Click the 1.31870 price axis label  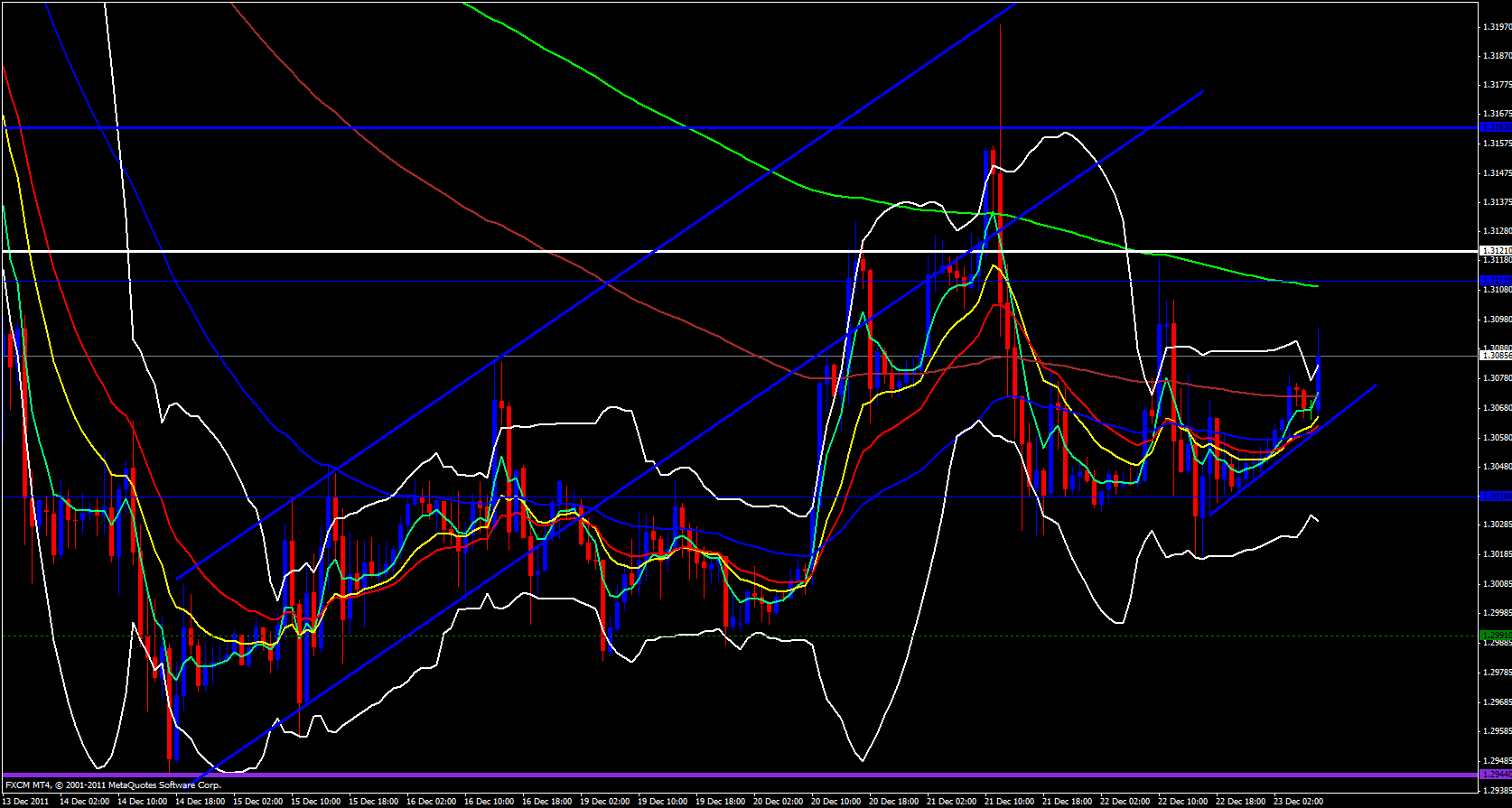(1498, 56)
